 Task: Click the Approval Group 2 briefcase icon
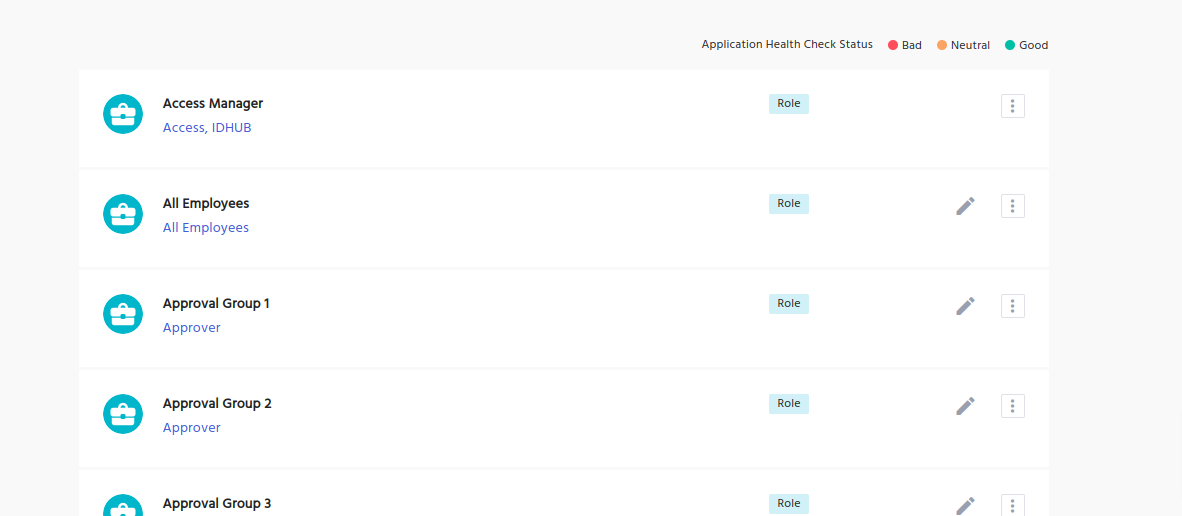tap(123, 413)
